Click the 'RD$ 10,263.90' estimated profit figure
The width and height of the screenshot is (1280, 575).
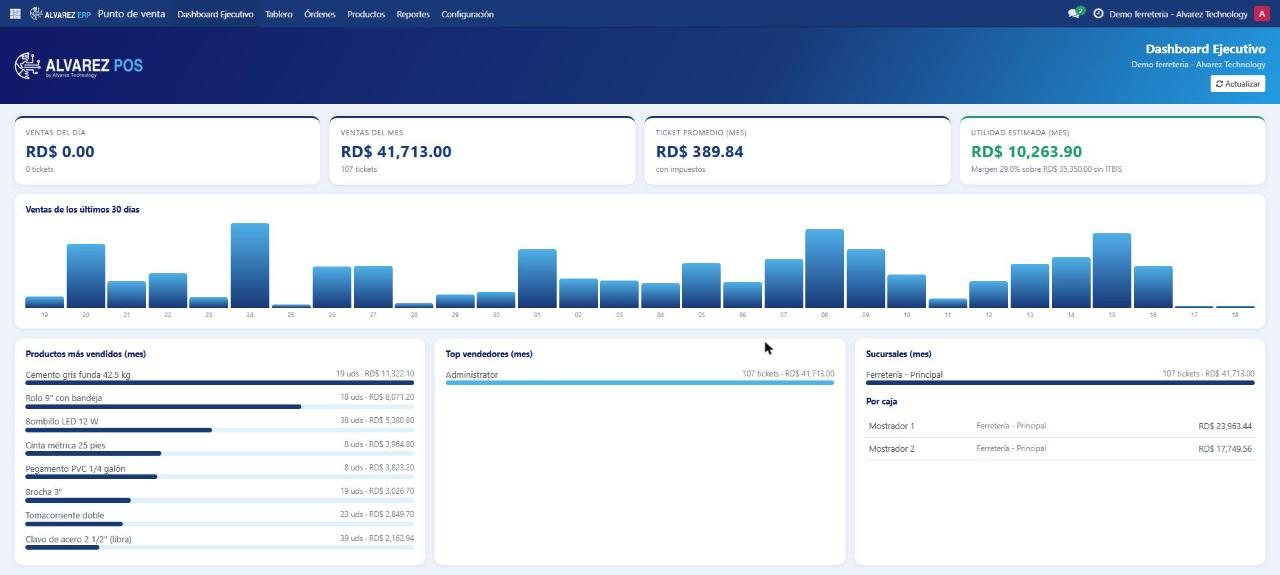pos(1027,152)
